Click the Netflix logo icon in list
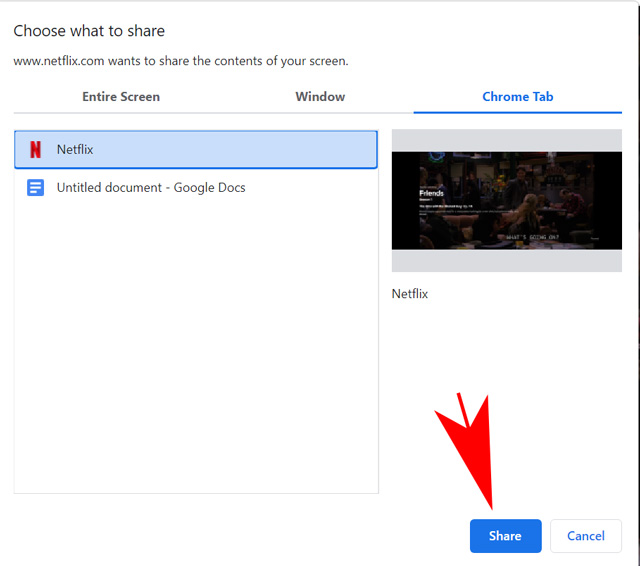Screen dimensions: 640x566 coord(36,149)
